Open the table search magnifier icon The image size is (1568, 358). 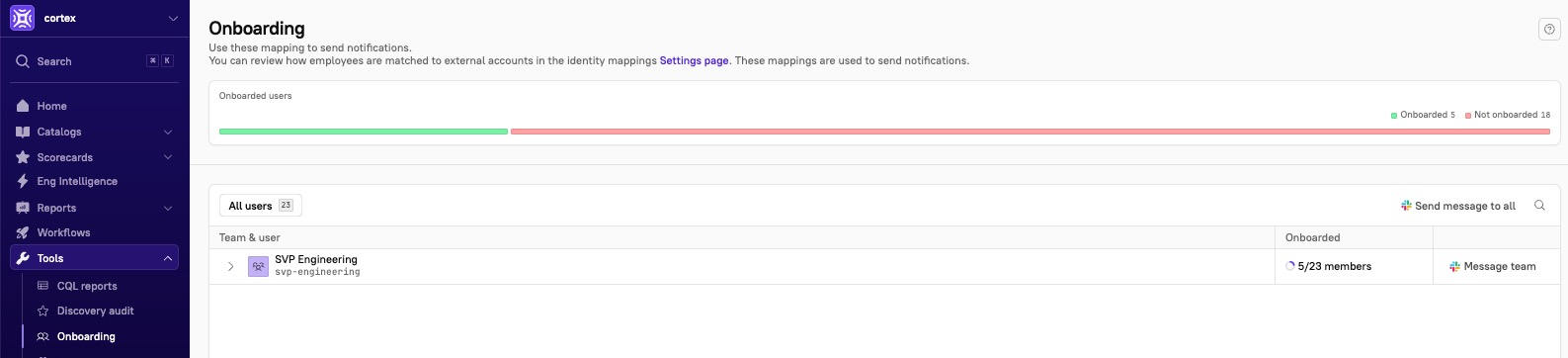tap(1539, 206)
